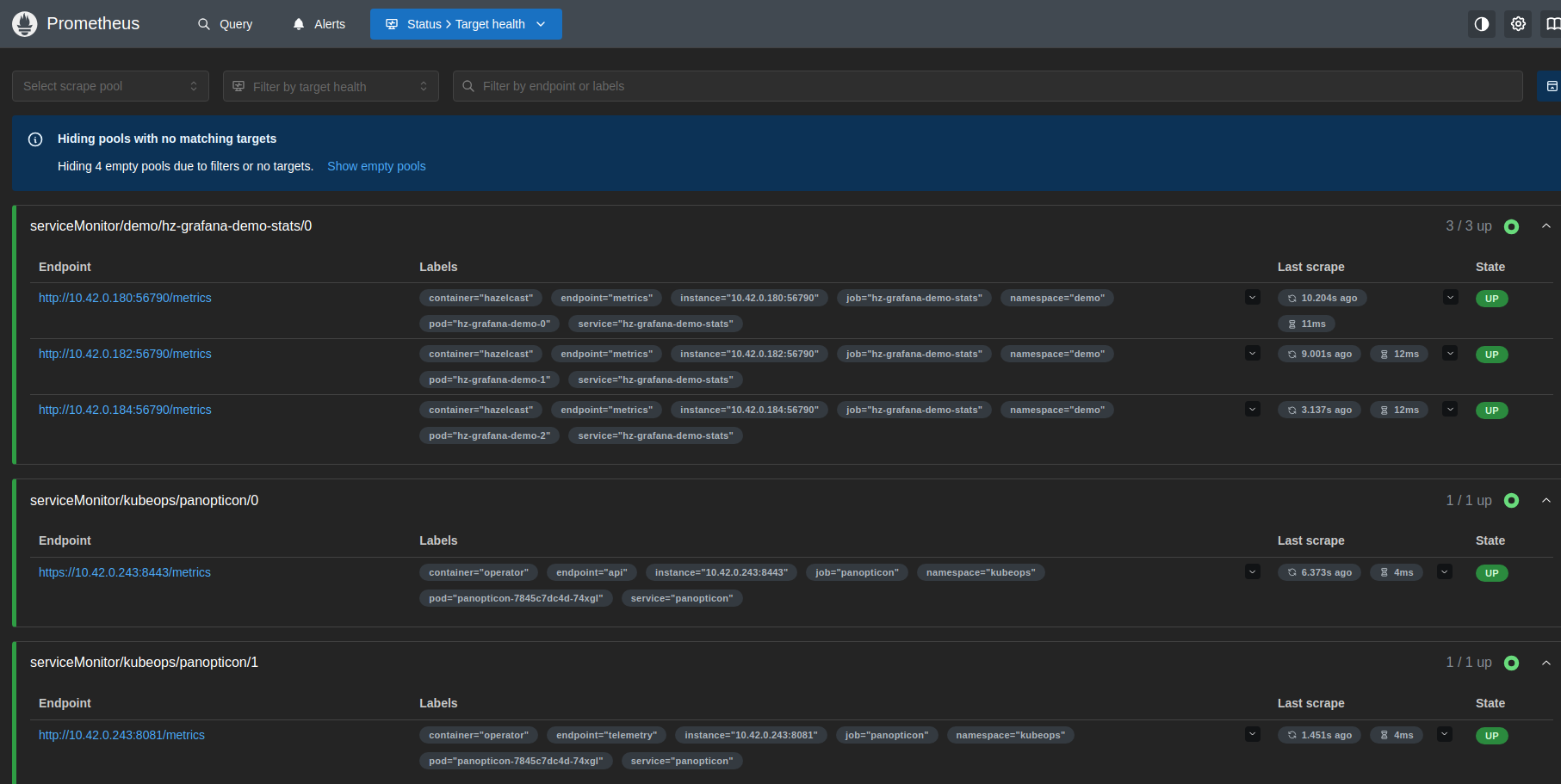Image resolution: width=1561 pixels, height=784 pixels.
Task: Open the Query page
Action: (x=225, y=24)
